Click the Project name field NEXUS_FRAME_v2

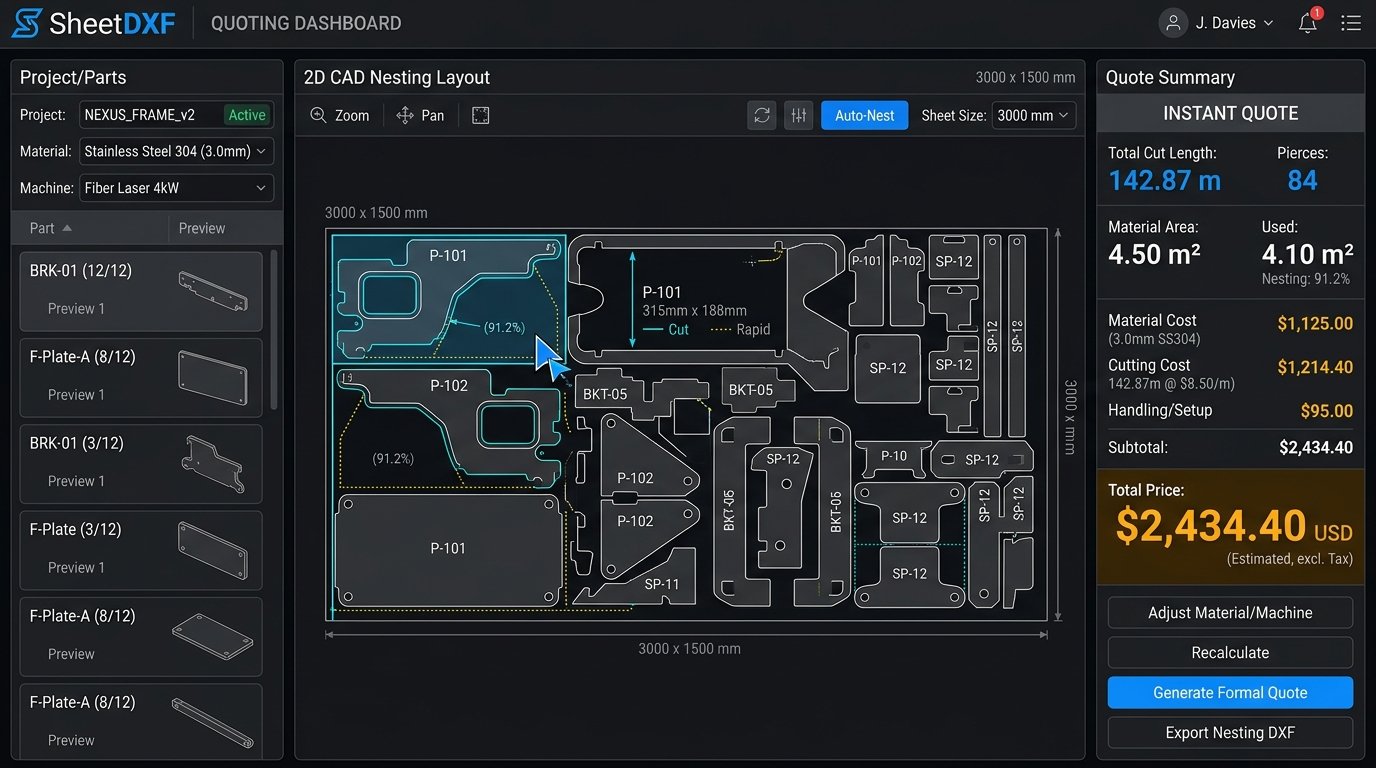176,114
